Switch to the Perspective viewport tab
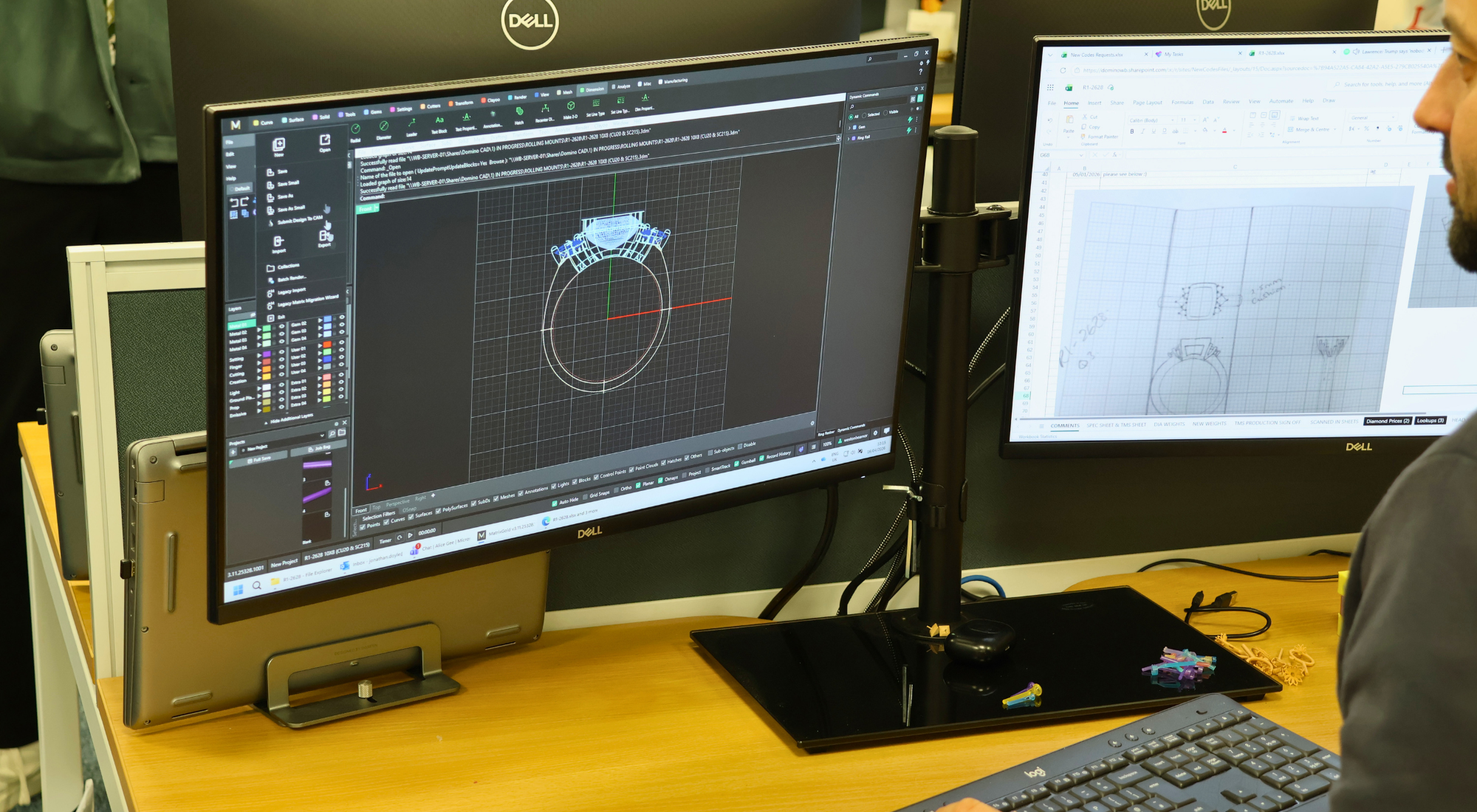Image resolution: width=1477 pixels, height=812 pixels. point(397,503)
